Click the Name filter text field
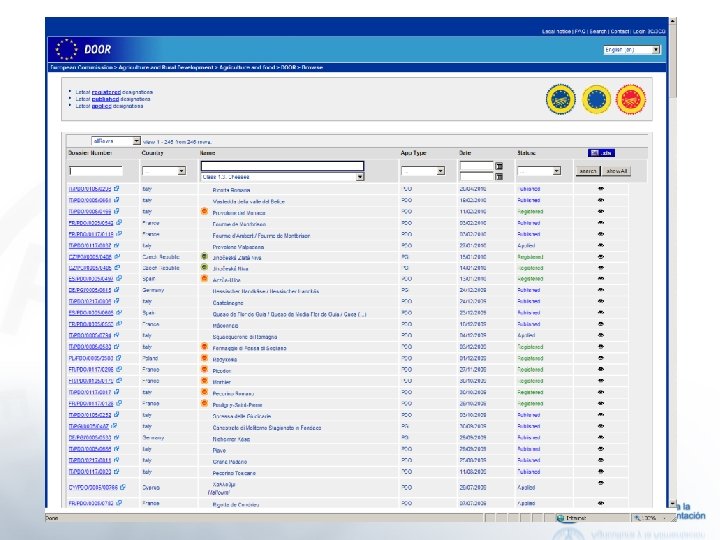Image resolution: width=720 pixels, height=540 pixels. [282, 165]
